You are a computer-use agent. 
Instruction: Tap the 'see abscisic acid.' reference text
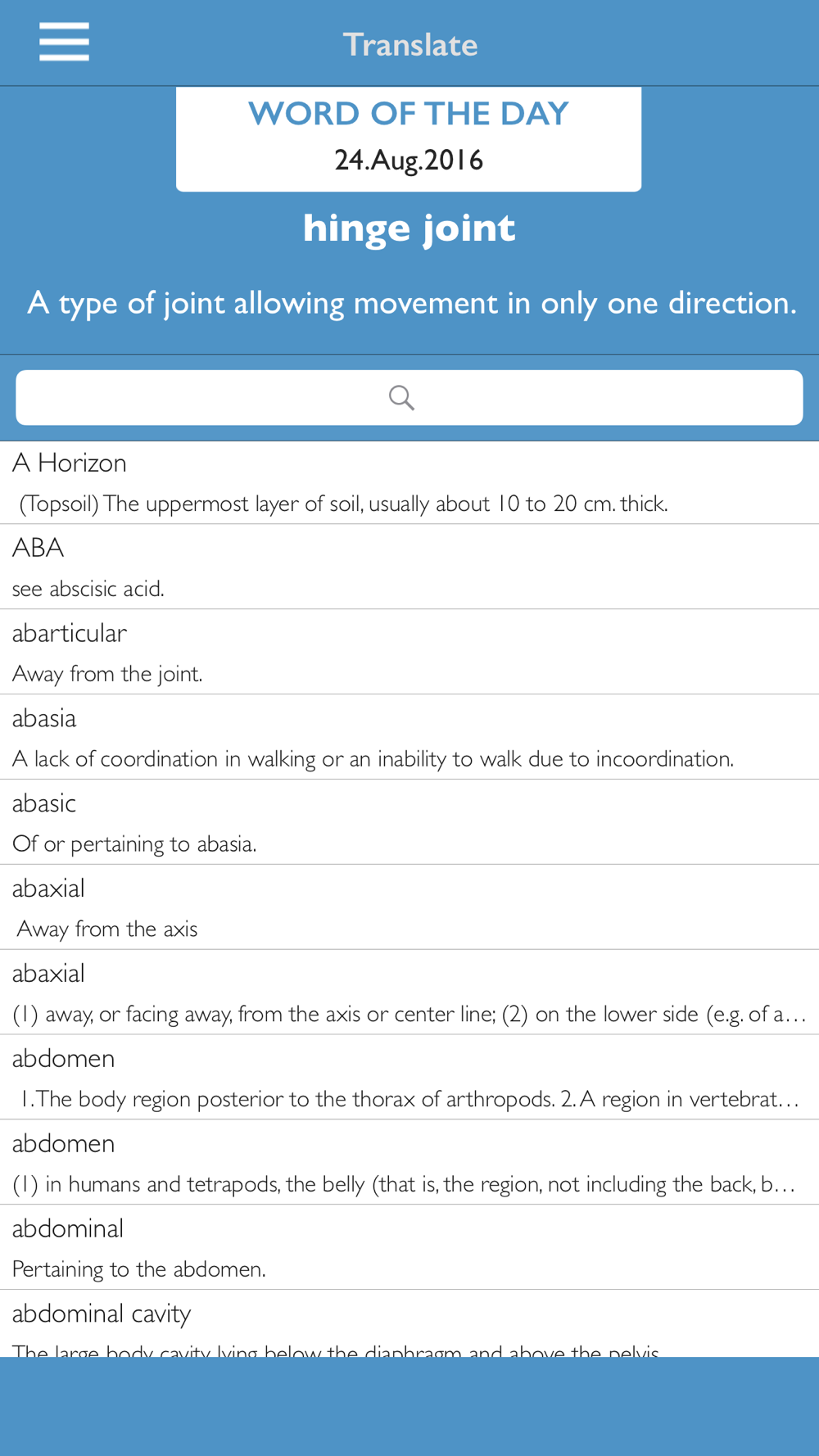pyautogui.click(x=88, y=589)
